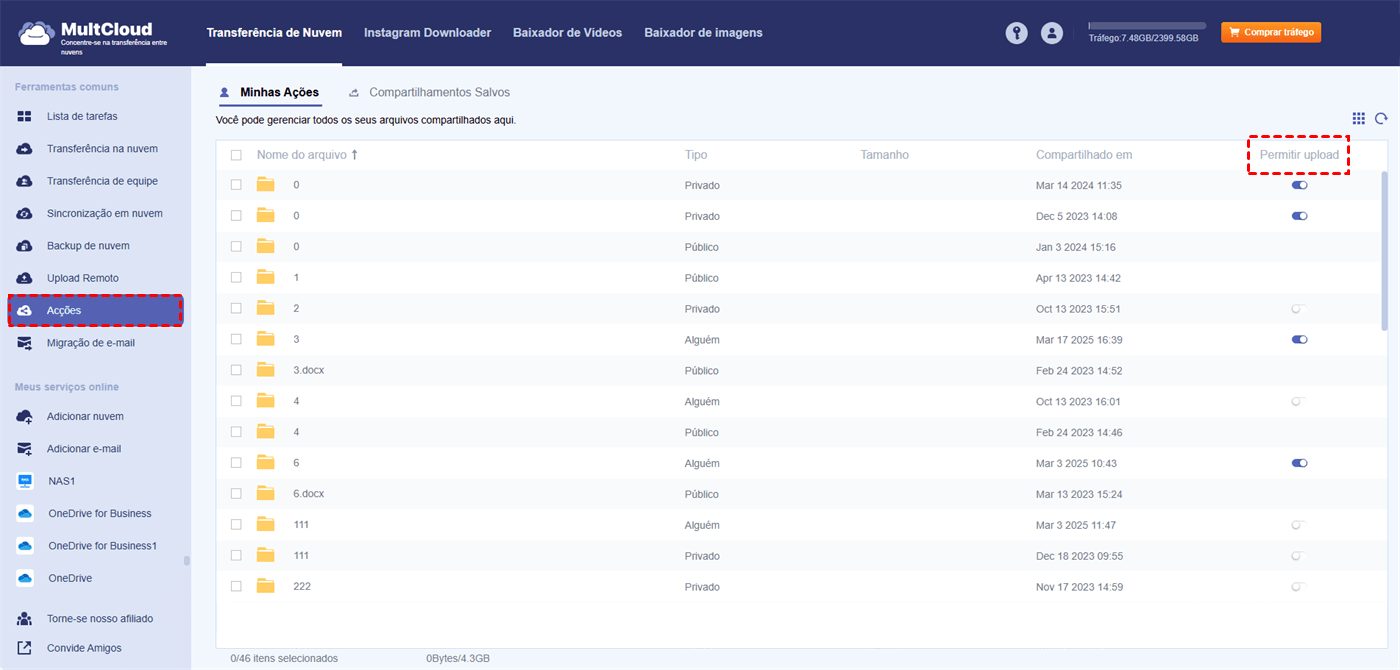Check the select-all checkbox in header
Image resolution: width=1400 pixels, height=670 pixels.
[236, 155]
